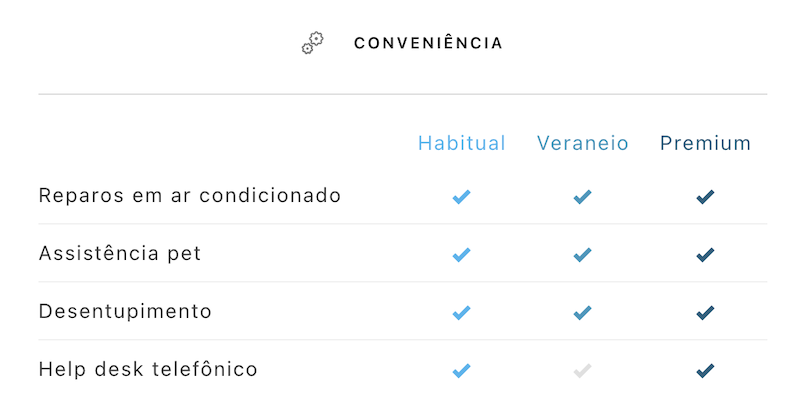Click the Assistência pet row label
Image resolution: width=800 pixels, height=410 pixels.
[x=120, y=253]
